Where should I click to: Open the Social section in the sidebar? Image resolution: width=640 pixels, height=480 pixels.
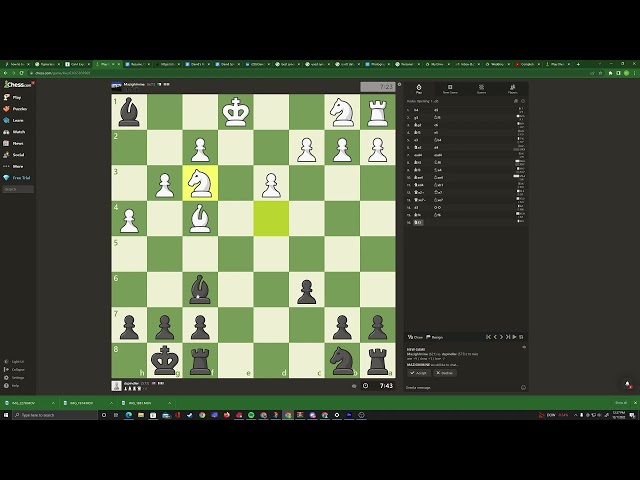14,155
